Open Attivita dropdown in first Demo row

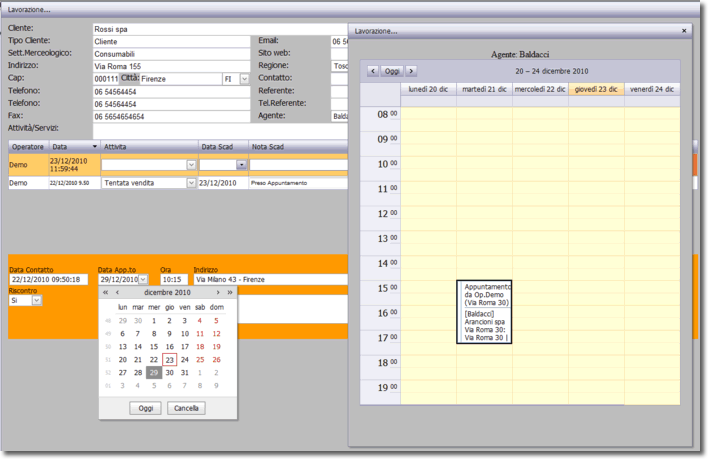coord(191,165)
